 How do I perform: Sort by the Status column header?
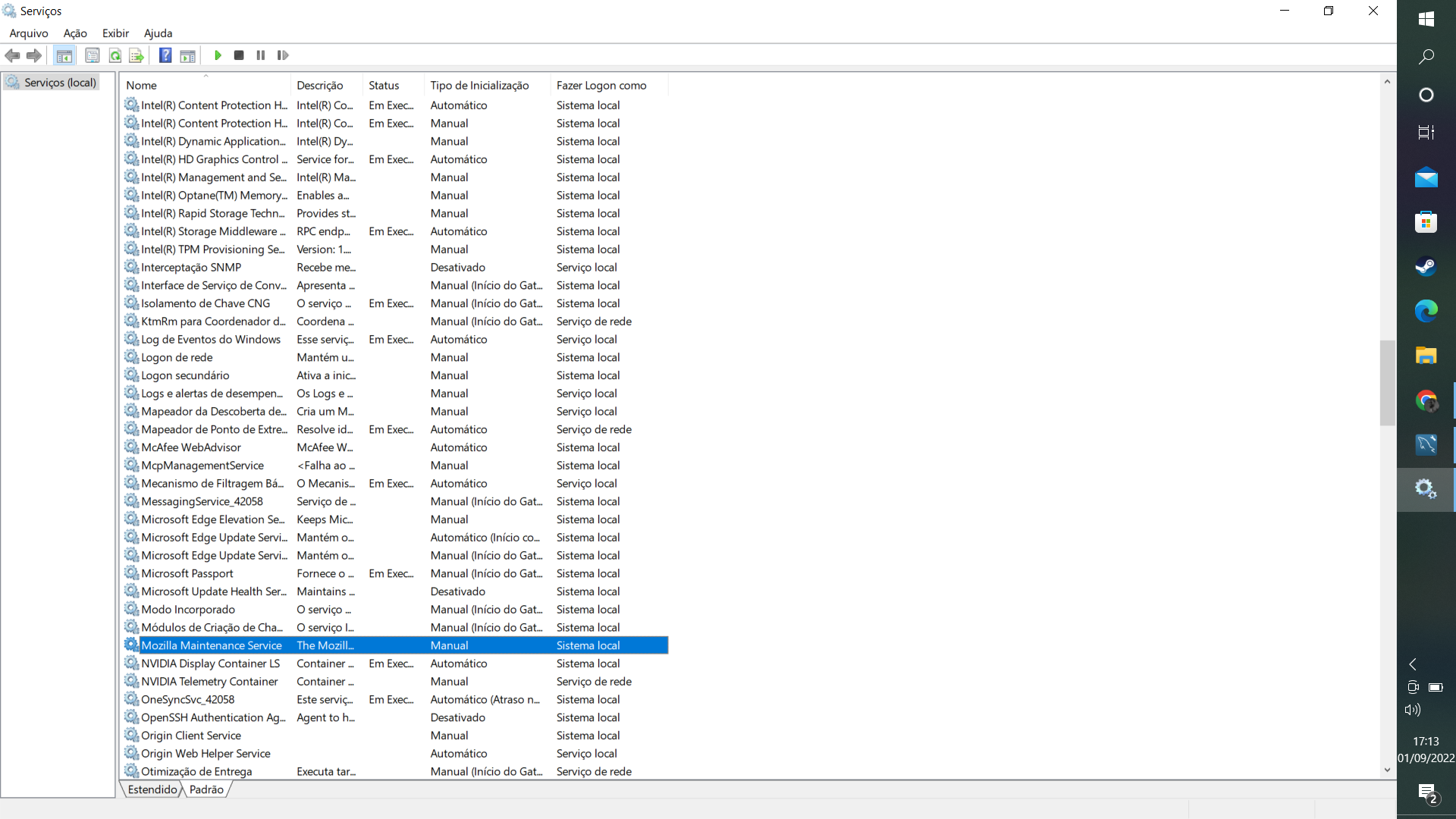(x=394, y=85)
